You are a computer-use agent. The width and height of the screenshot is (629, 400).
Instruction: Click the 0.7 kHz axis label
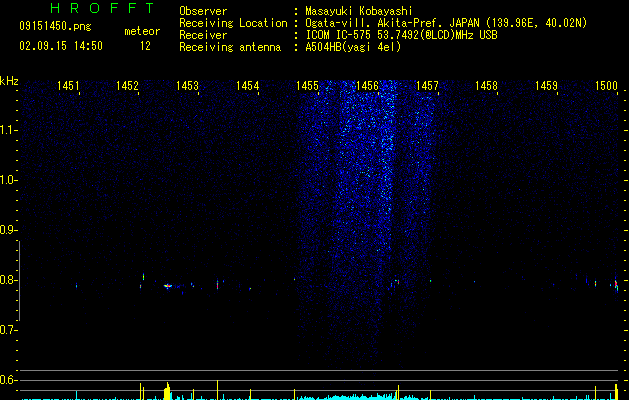click(8, 330)
